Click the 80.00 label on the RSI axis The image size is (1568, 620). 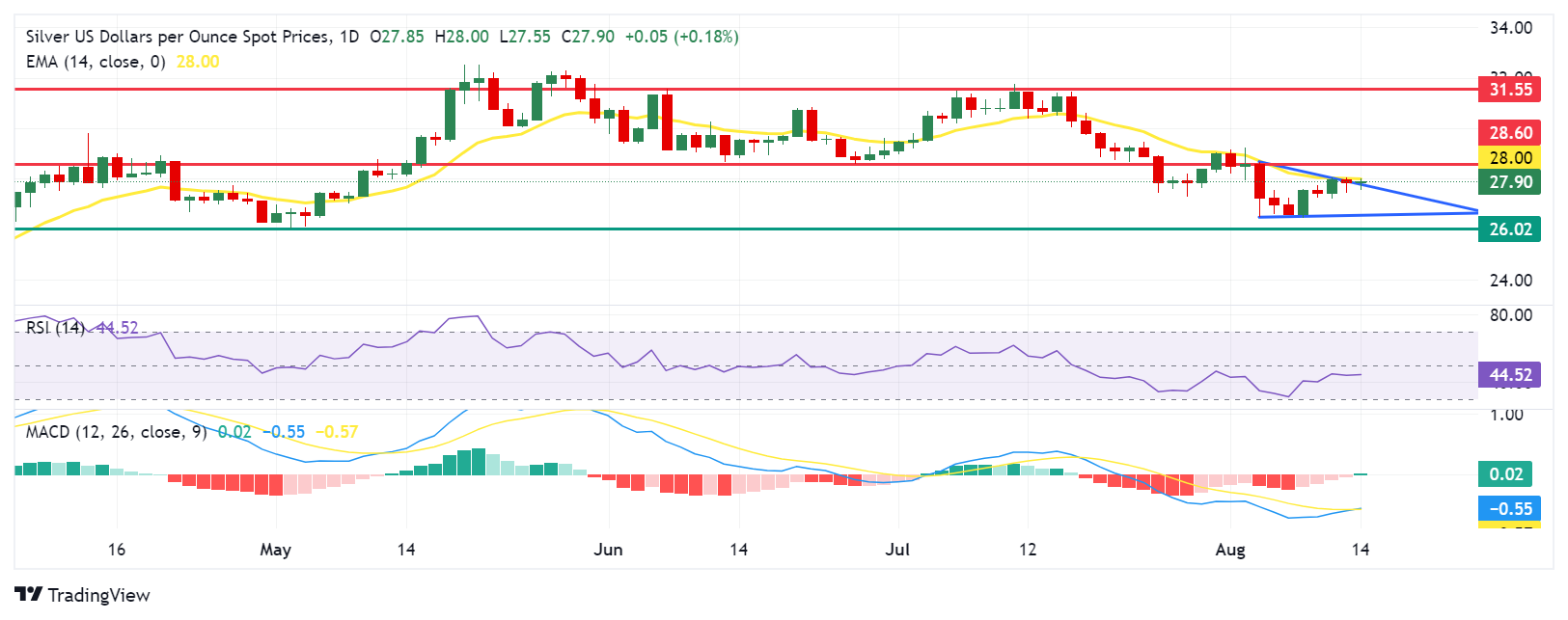point(1510,315)
